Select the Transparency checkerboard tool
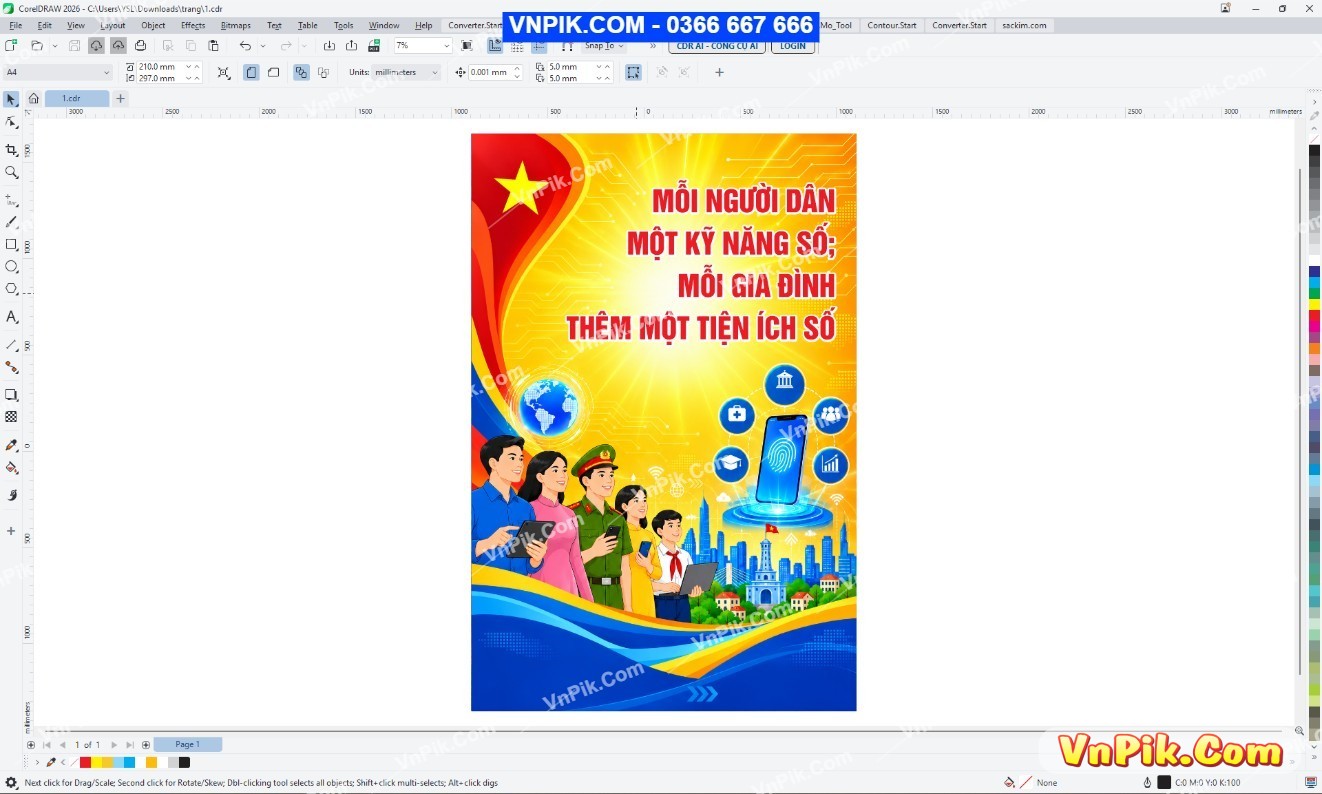Screen dimensions: 1322x794 [x=11, y=417]
